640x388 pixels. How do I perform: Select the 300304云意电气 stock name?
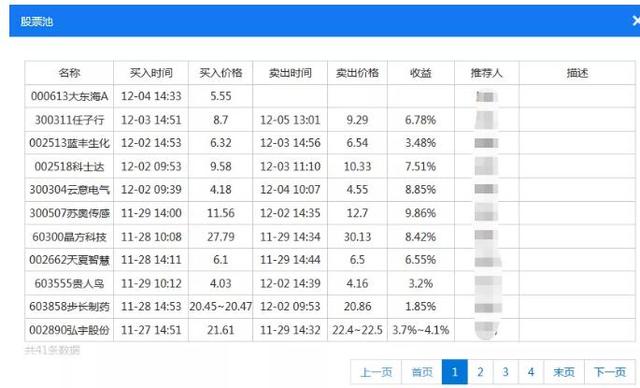point(69,190)
